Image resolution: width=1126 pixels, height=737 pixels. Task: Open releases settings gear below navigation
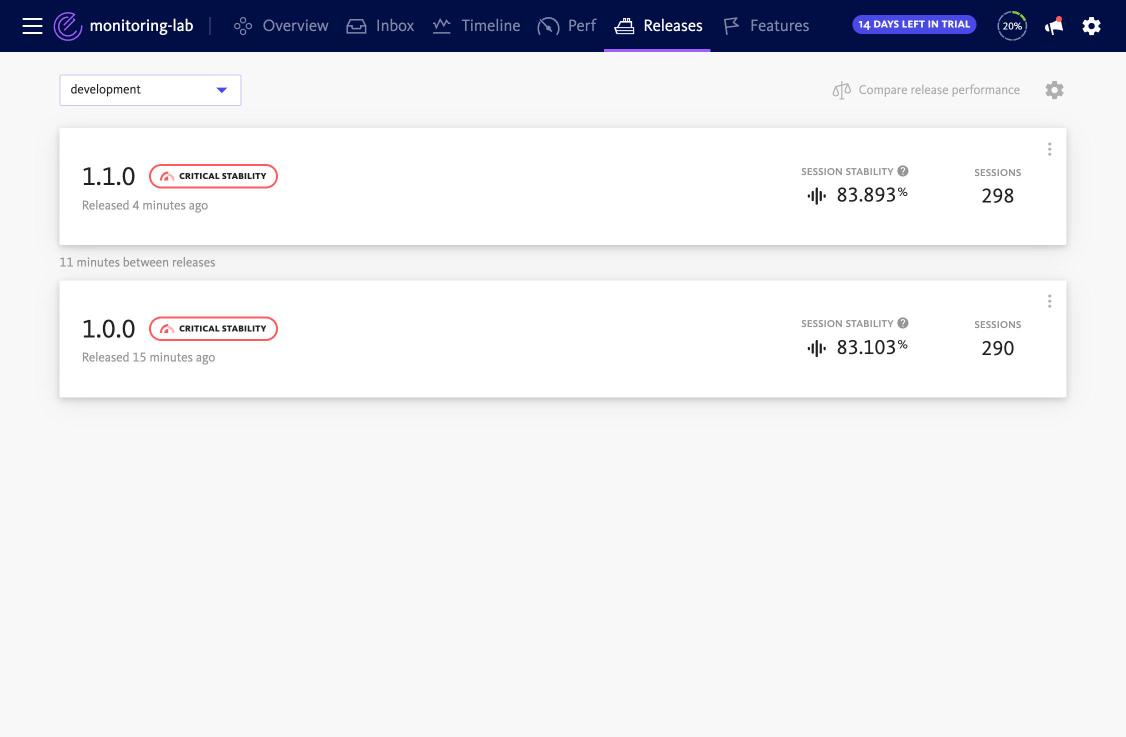(x=1054, y=90)
